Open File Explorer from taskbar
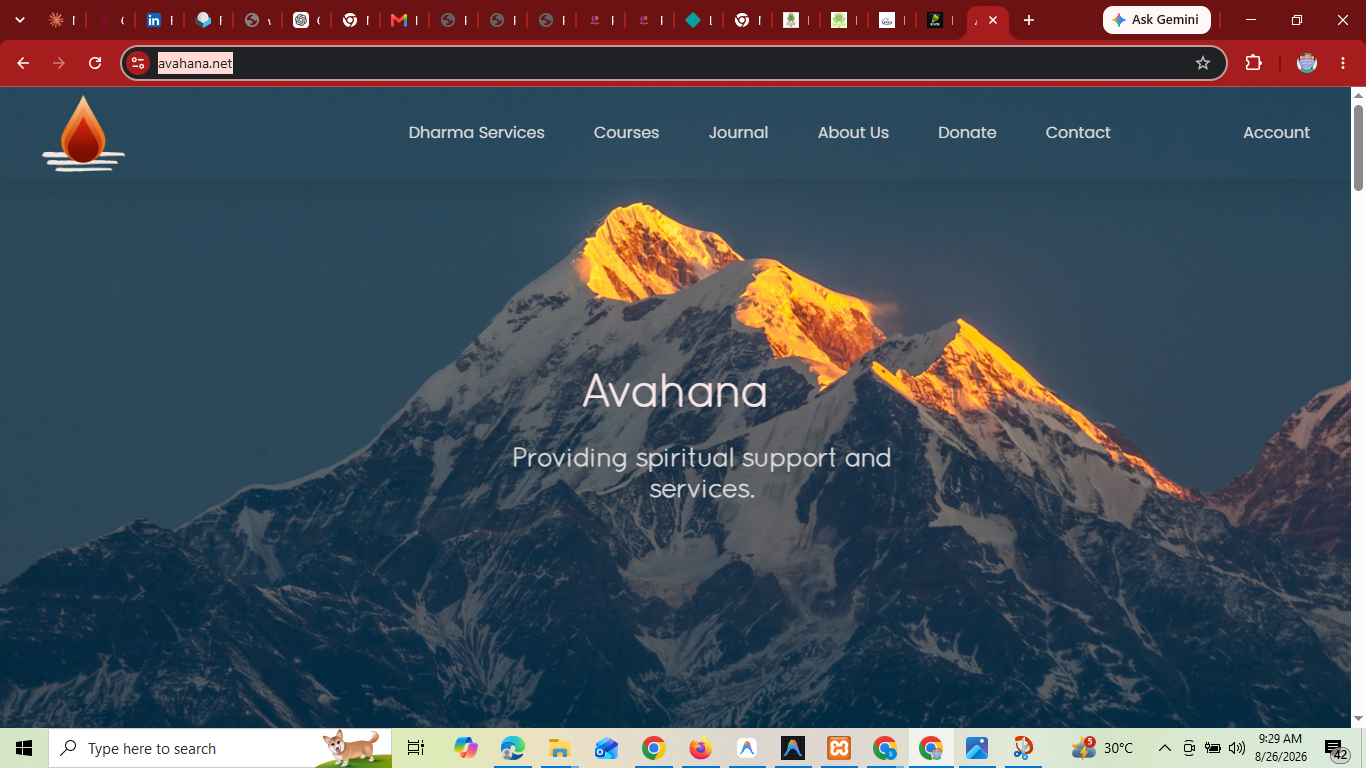Image resolution: width=1366 pixels, height=768 pixels. pyautogui.click(x=559, y=748)
